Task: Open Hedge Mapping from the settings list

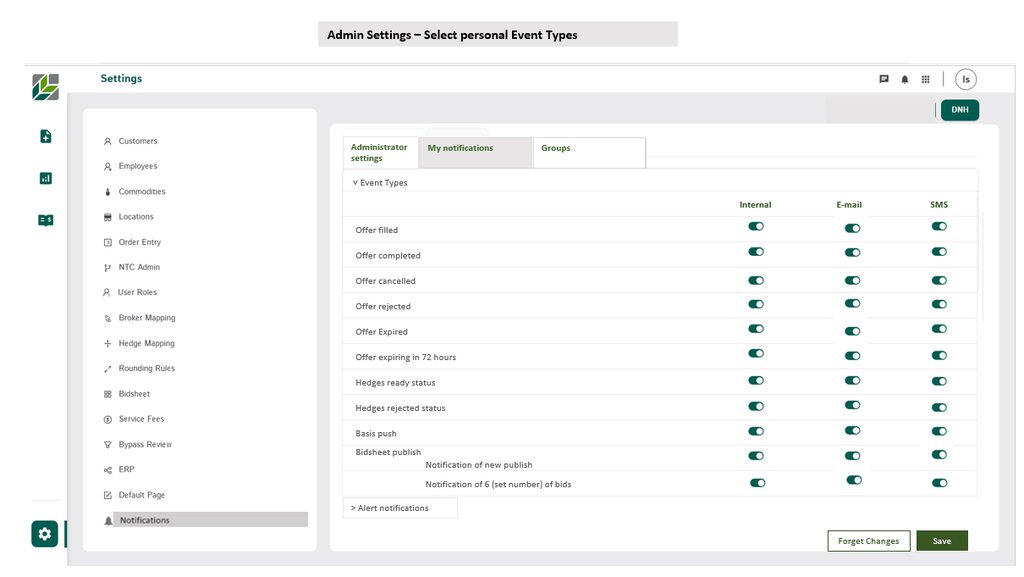Action: [x=146, y=343]
